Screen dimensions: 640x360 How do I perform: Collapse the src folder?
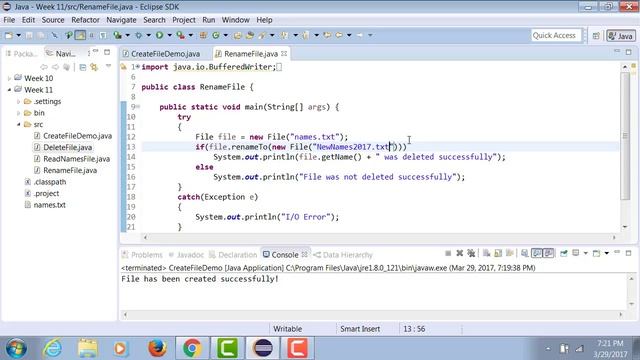[18, 124]
